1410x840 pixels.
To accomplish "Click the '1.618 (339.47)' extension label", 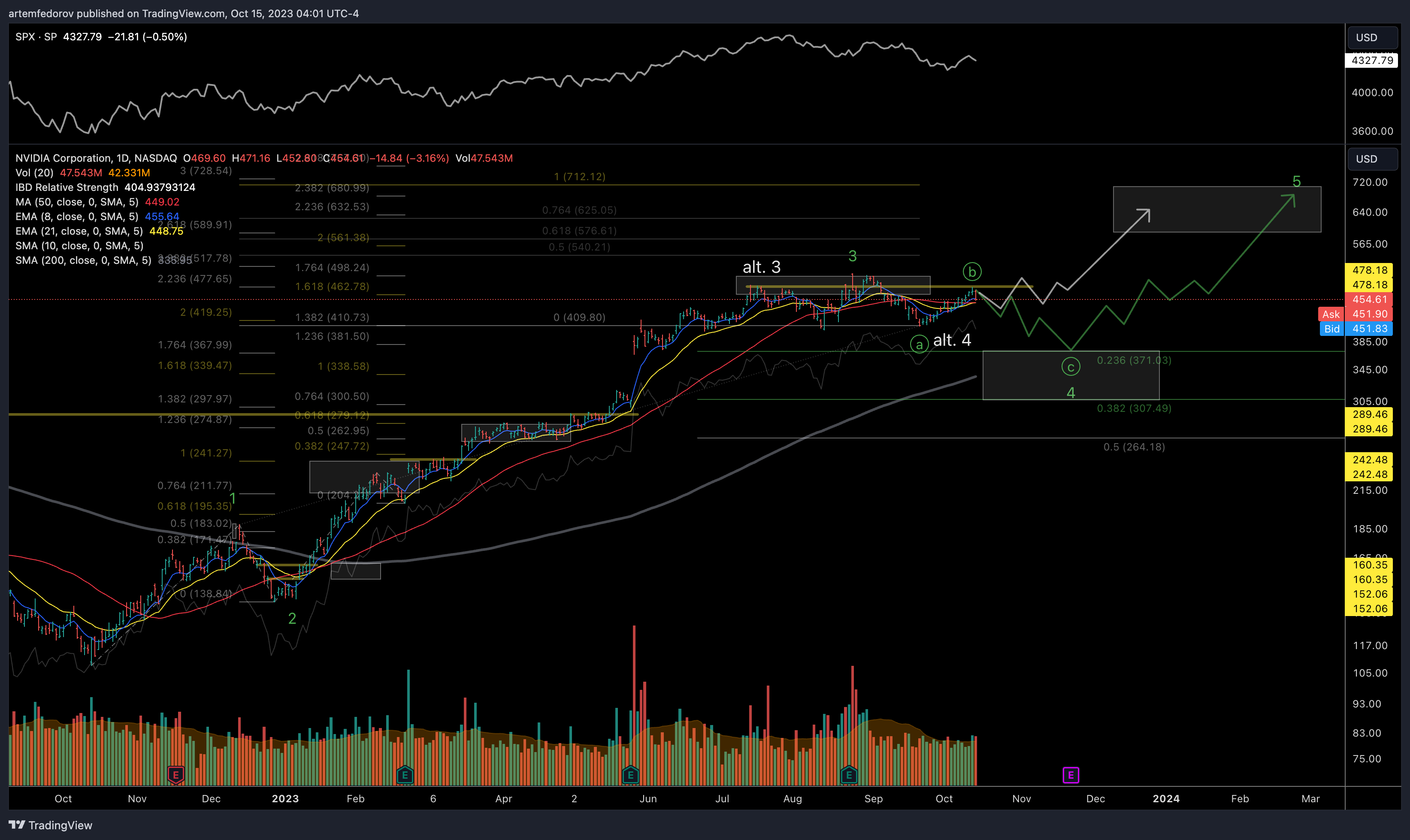I will 195,366.
